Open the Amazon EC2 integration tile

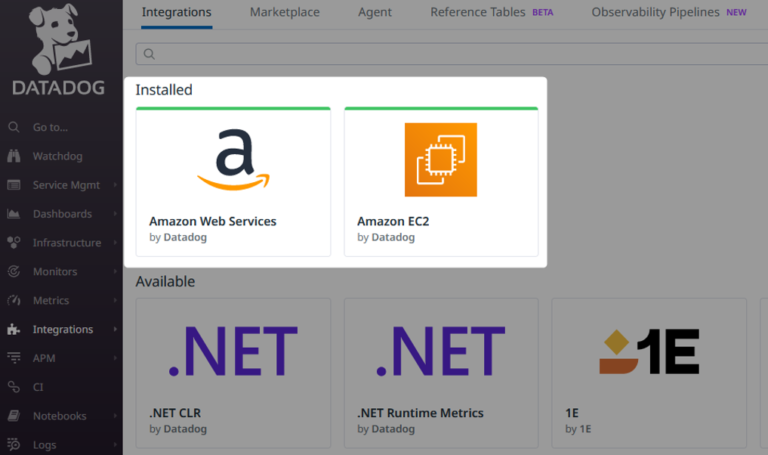(x=441, y=181)
